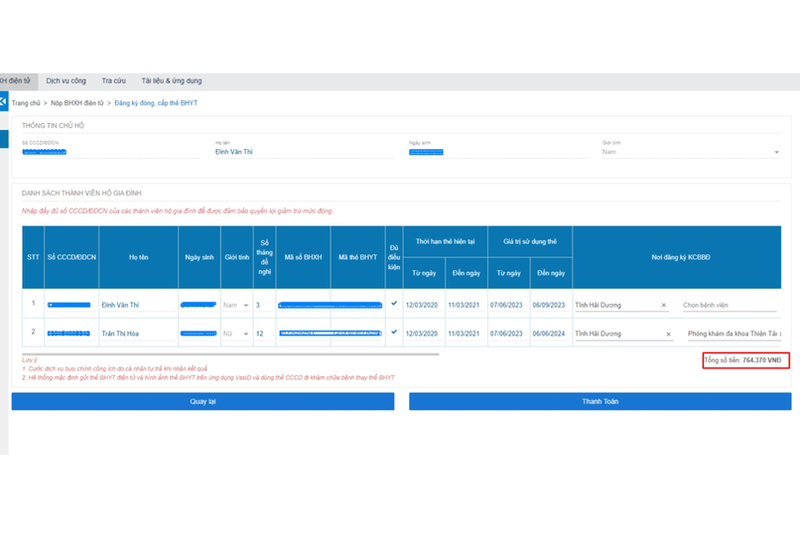800x541 pixels.
Task: Click months field showing 12 for Trần Thị Hòa
Action: click(264, 334)
